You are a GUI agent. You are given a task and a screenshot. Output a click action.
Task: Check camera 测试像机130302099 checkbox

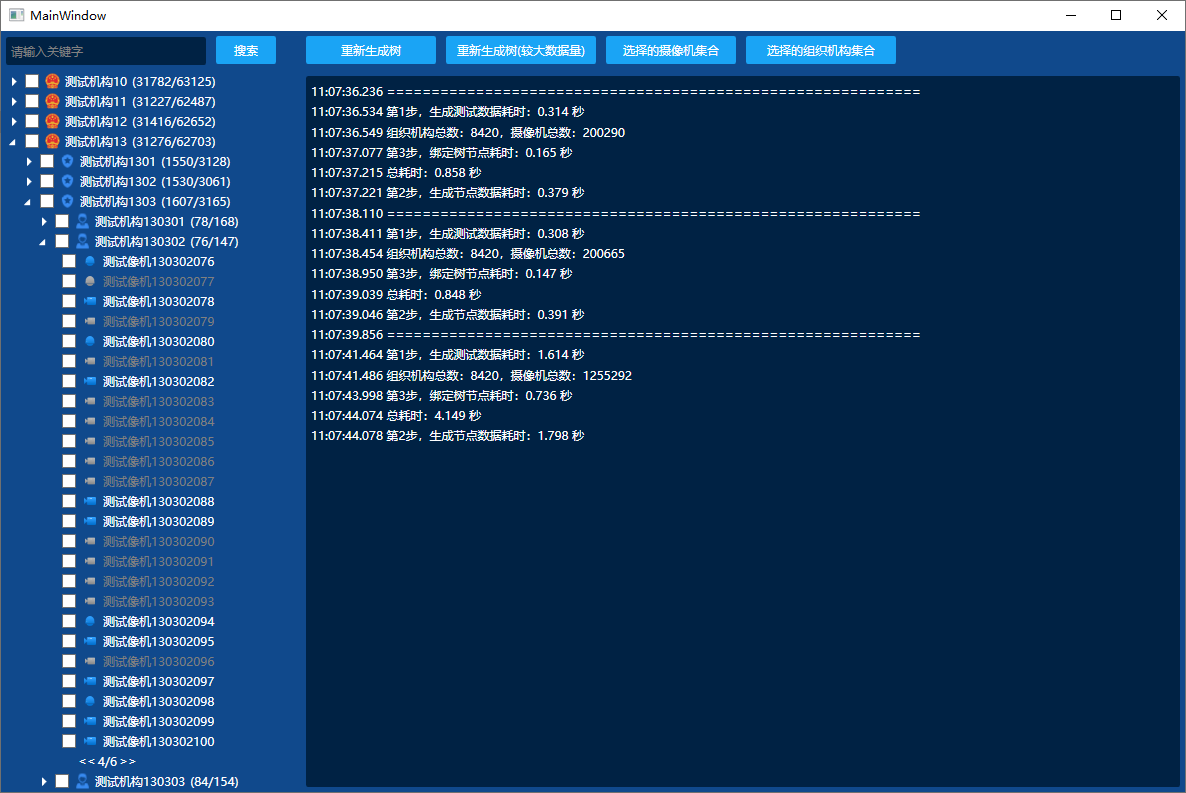pyautogui.click(x=69, y=721)
